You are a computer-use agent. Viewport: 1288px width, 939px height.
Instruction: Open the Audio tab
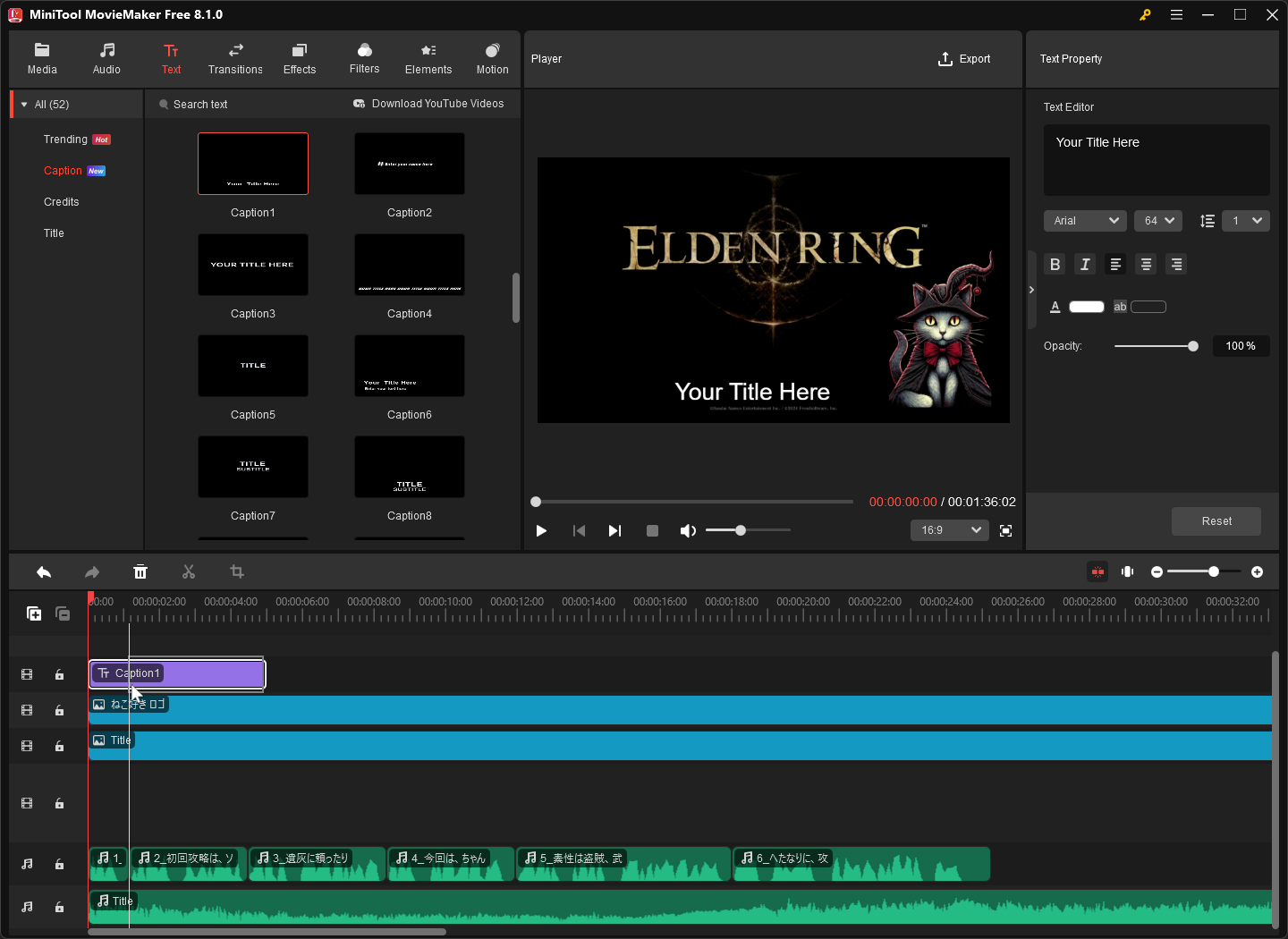pos(106,59)
